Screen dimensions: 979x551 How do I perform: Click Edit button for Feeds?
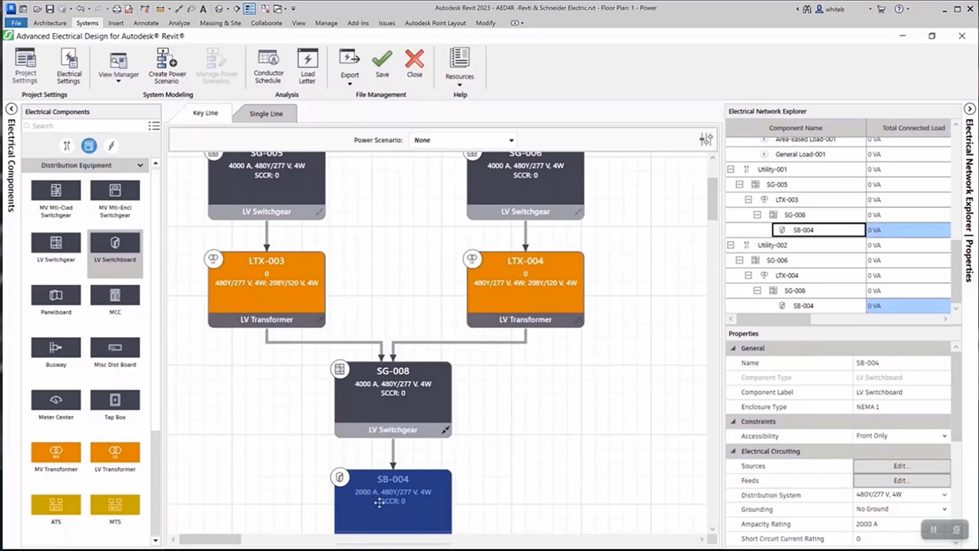pyautogui.click(x=902, y=480)
